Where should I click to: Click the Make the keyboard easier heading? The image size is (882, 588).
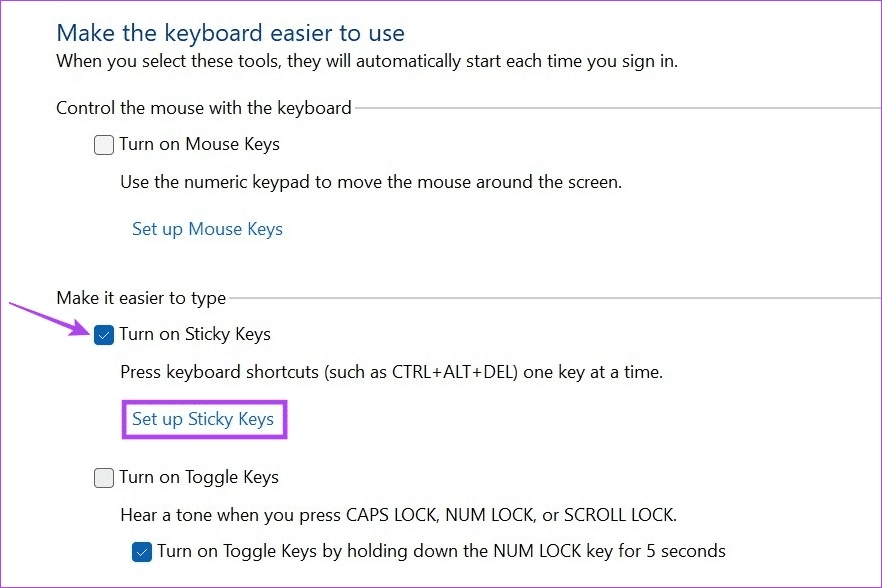tap(230, 33)
